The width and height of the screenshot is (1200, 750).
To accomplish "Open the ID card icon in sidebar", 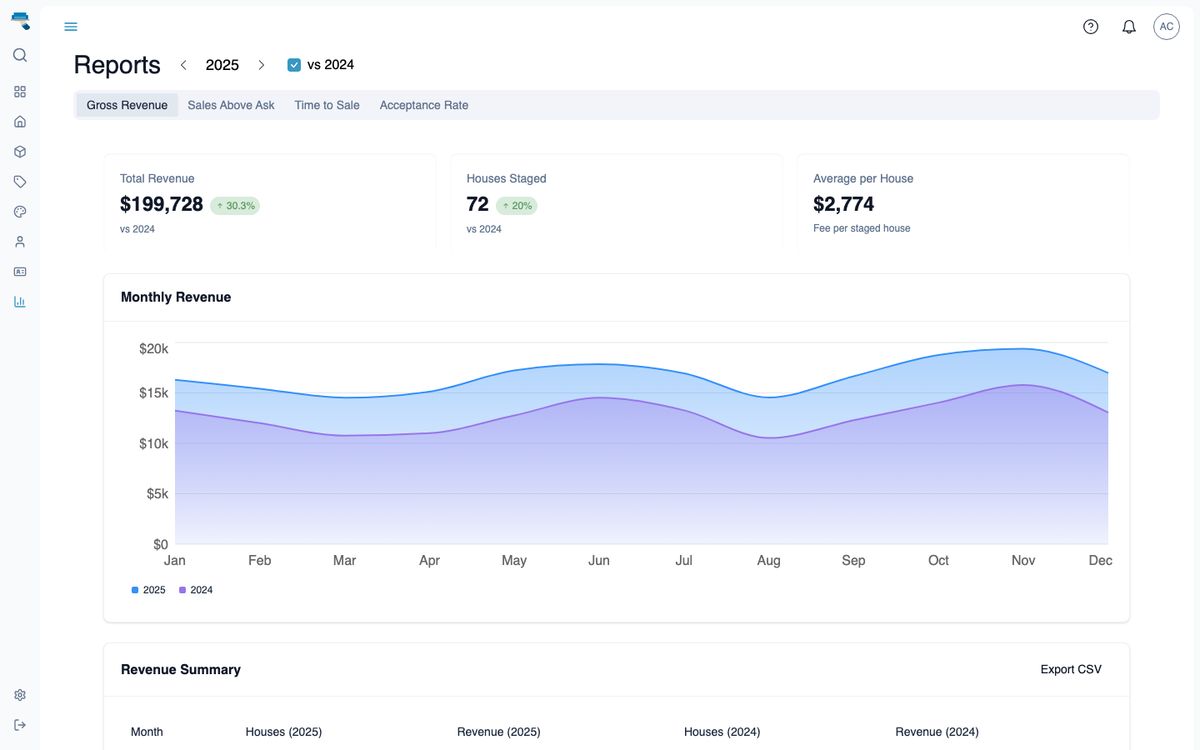I will click(20, 272).
